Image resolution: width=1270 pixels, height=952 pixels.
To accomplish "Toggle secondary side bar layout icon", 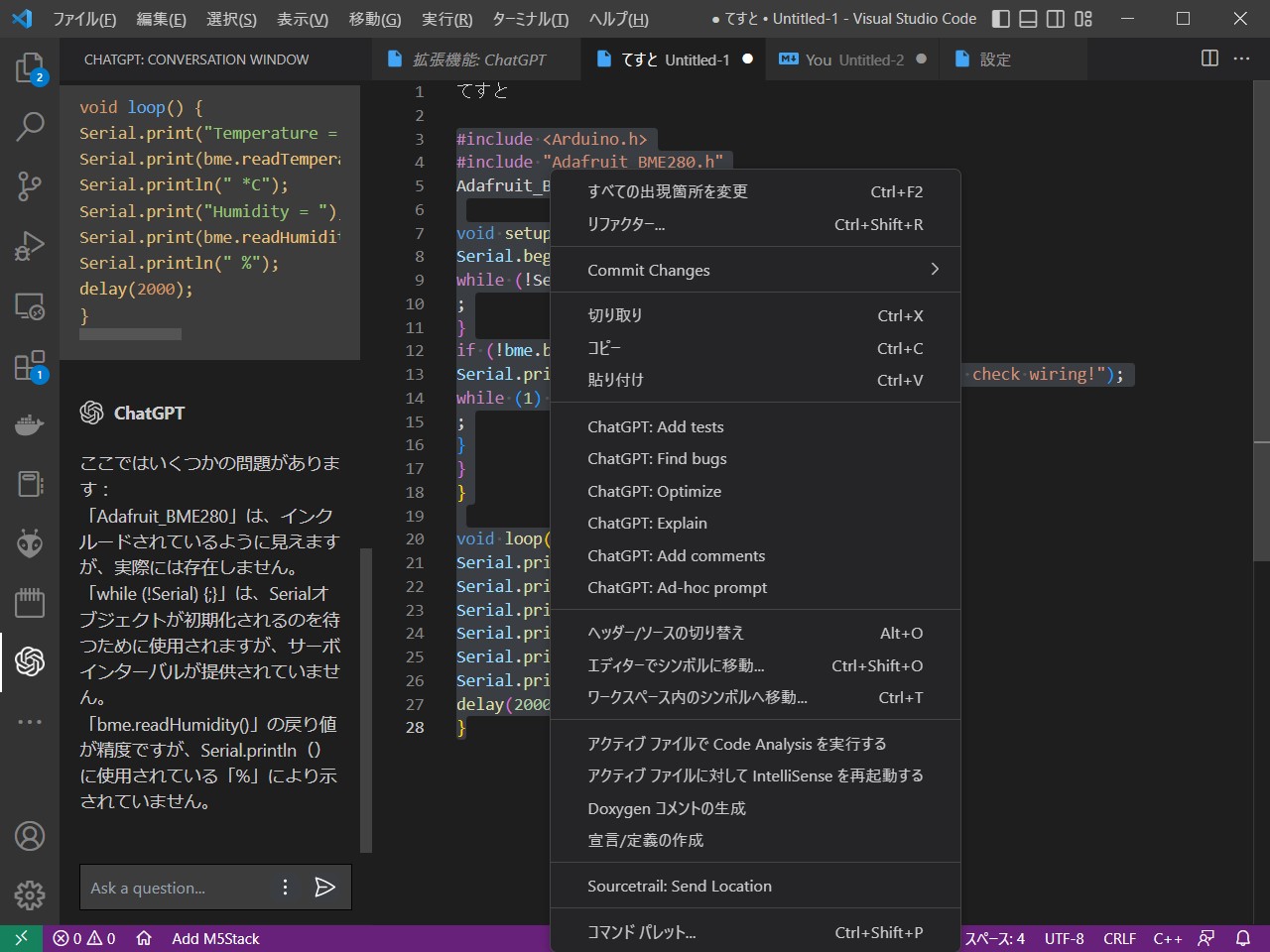I will (1056, 18).
